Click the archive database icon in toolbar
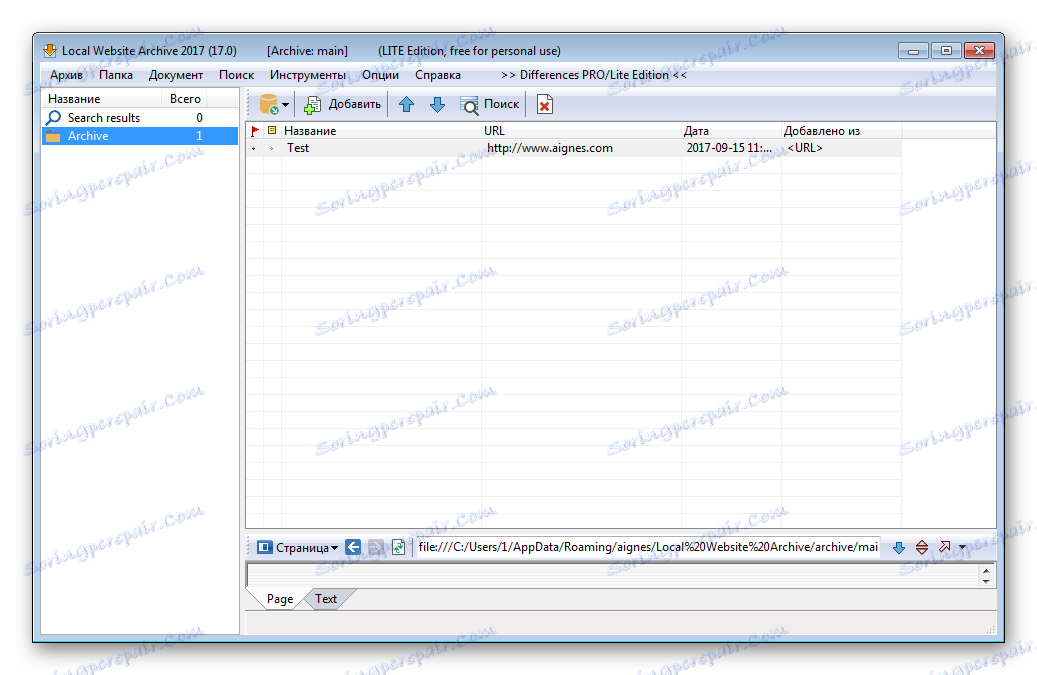This screenshot has height=675, width=1037. tap(269, 104)
